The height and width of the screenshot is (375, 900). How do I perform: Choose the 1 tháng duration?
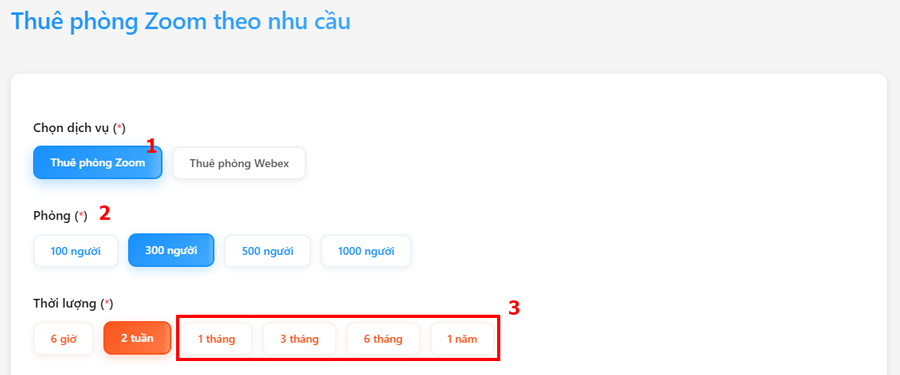[x=216, y=338]
